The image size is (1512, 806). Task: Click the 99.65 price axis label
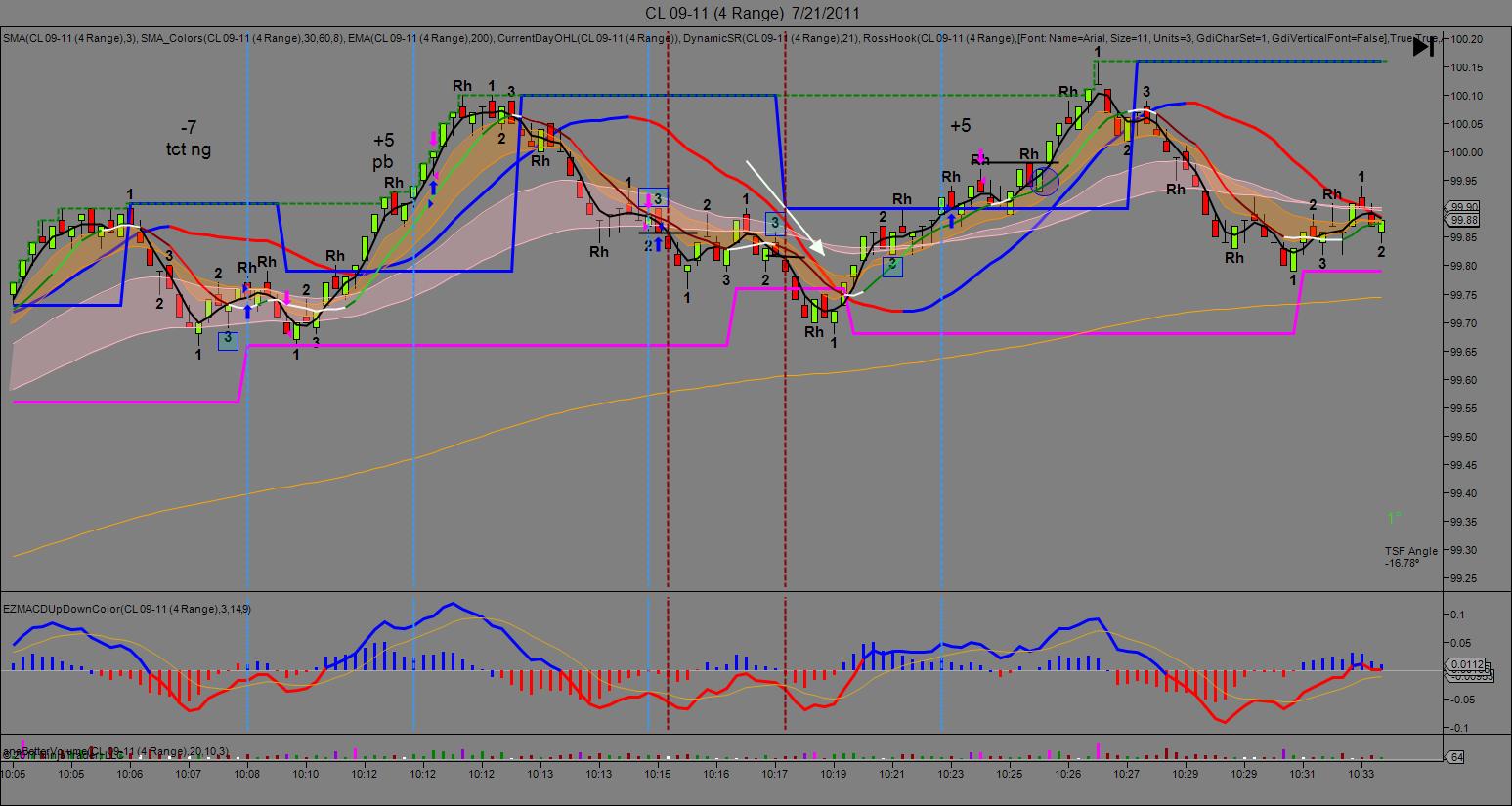click(1466, 352)
